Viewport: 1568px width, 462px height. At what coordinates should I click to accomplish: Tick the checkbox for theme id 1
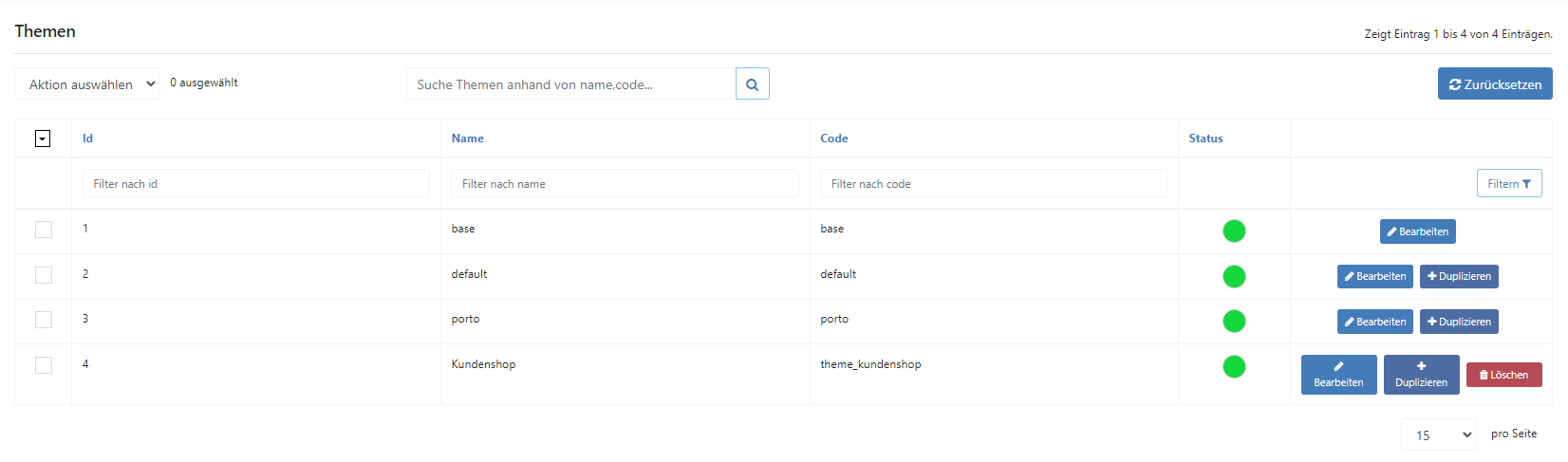(x=44, y=230)
